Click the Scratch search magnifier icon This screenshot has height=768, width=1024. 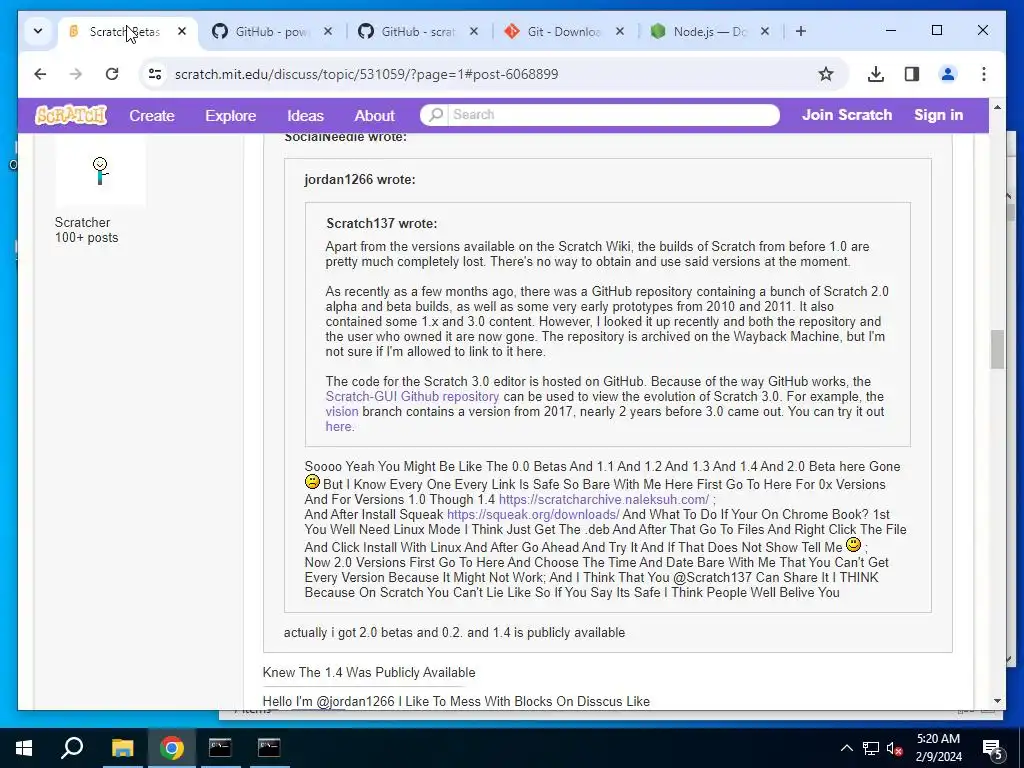pos(436,114)
